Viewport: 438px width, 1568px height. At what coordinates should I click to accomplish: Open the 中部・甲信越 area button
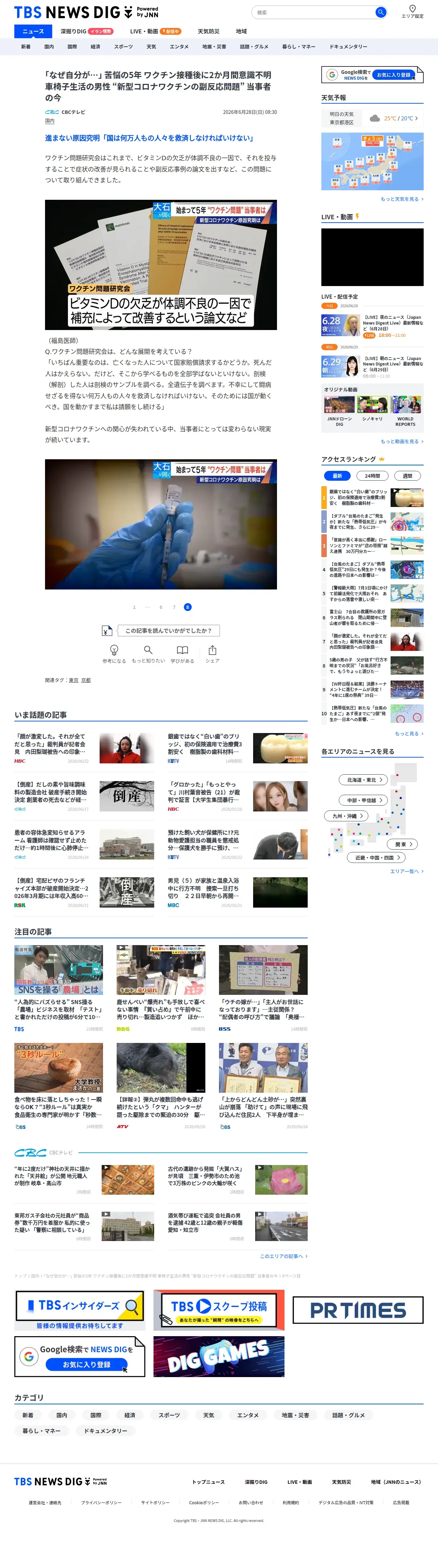tap(364, 800)
